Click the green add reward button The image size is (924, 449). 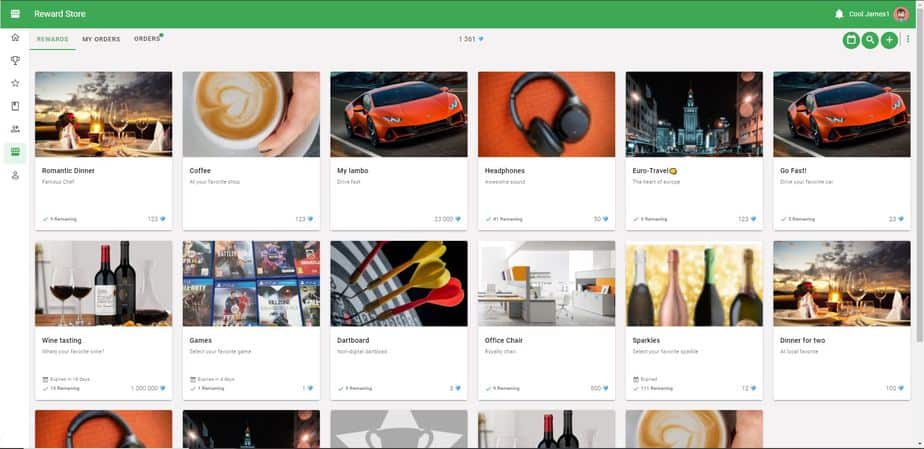[889, 40]
